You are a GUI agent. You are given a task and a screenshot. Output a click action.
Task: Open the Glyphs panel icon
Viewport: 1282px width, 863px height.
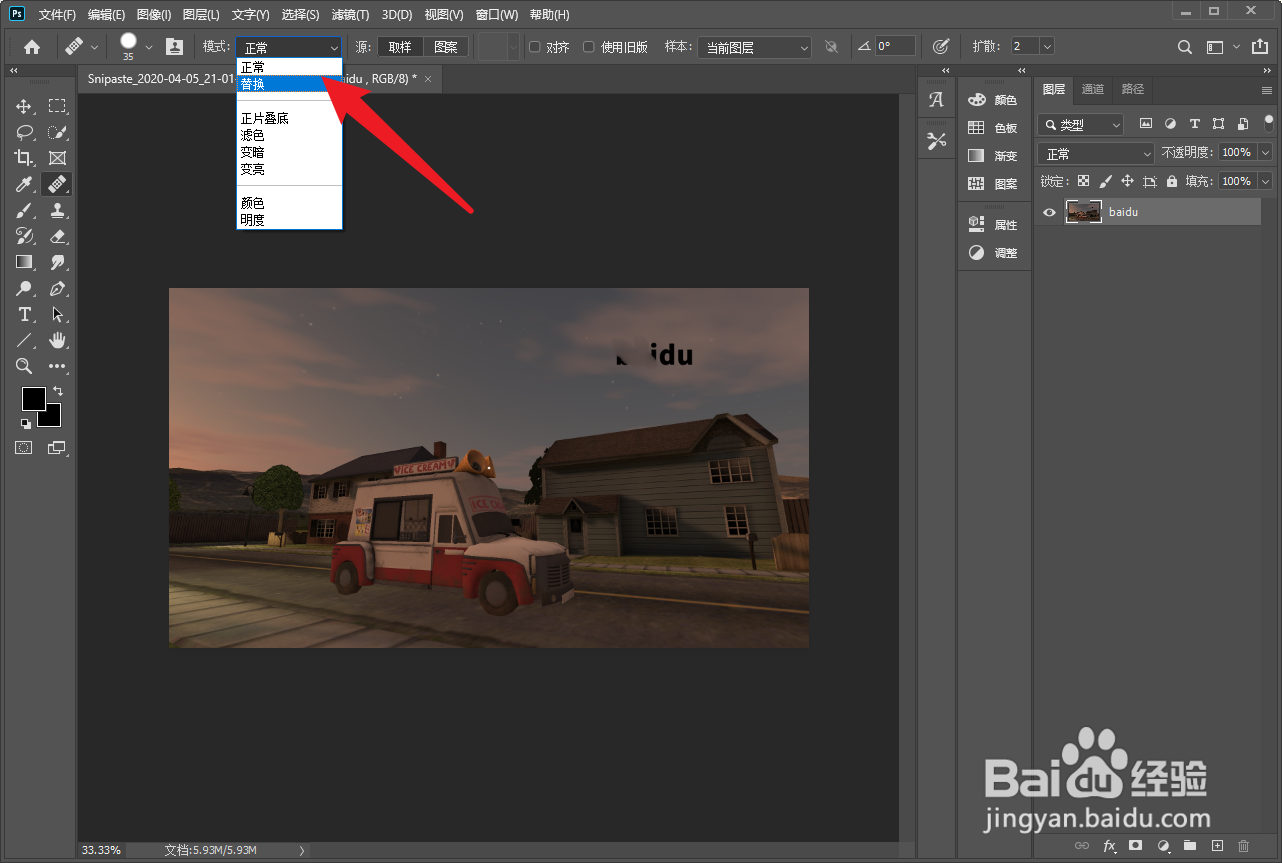point(936,100)
